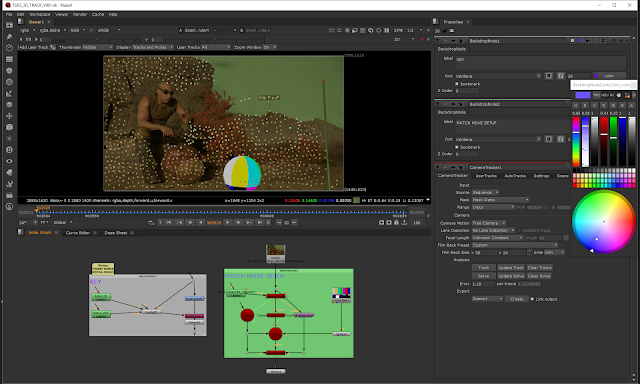Collapse the CameraTracker1 properties panel arrow
The width and height of the screenshot is (640, 384).
pos(438,167)
